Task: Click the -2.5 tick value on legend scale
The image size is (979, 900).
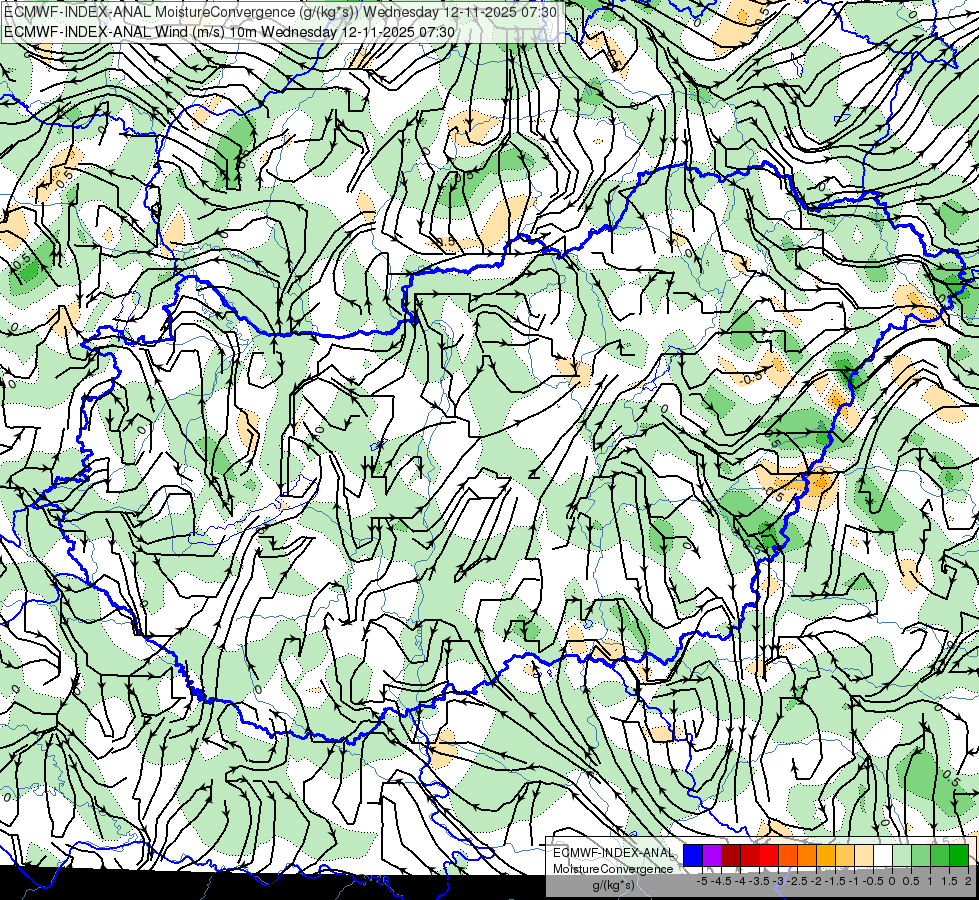Action: click(798, 881)
